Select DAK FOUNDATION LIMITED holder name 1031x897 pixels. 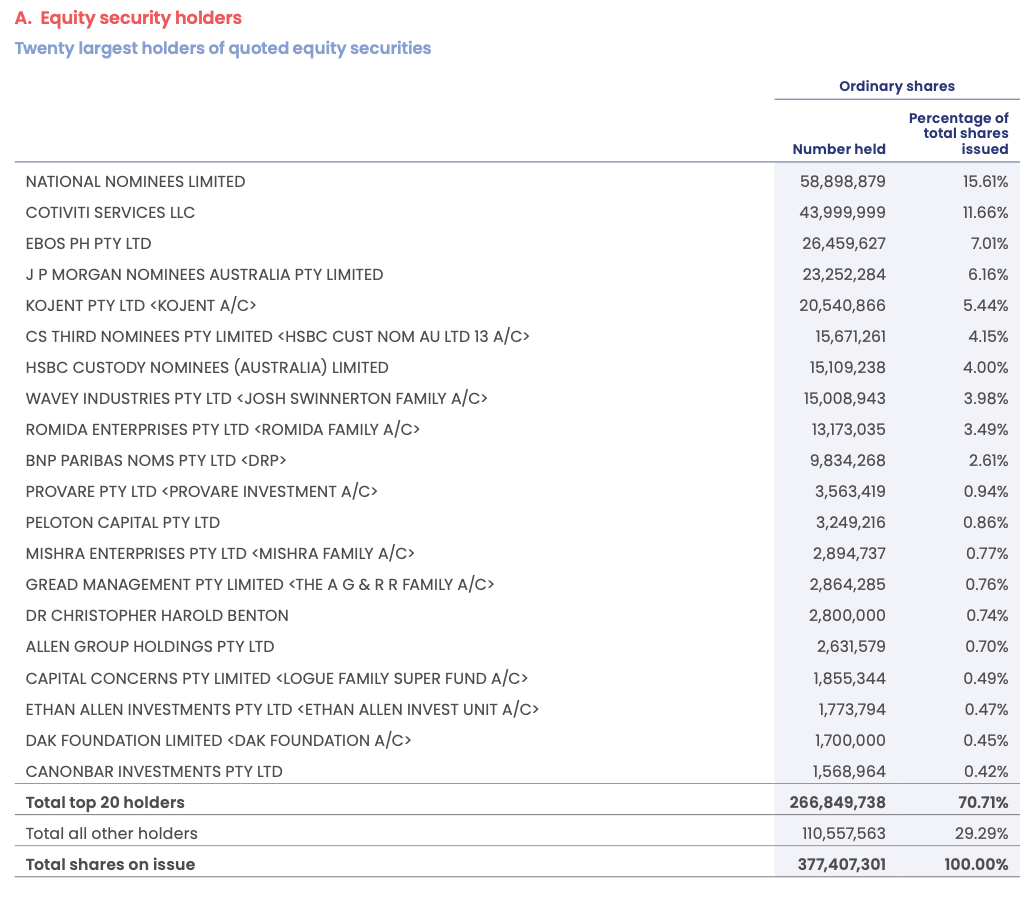pos(218,740)
